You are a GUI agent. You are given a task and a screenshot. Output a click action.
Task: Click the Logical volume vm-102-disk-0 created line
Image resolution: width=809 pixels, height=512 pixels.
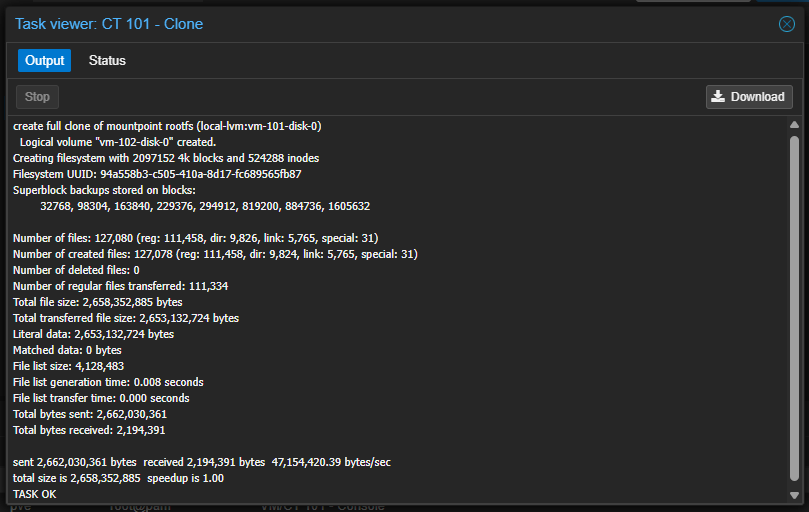[x=118, y=142]
